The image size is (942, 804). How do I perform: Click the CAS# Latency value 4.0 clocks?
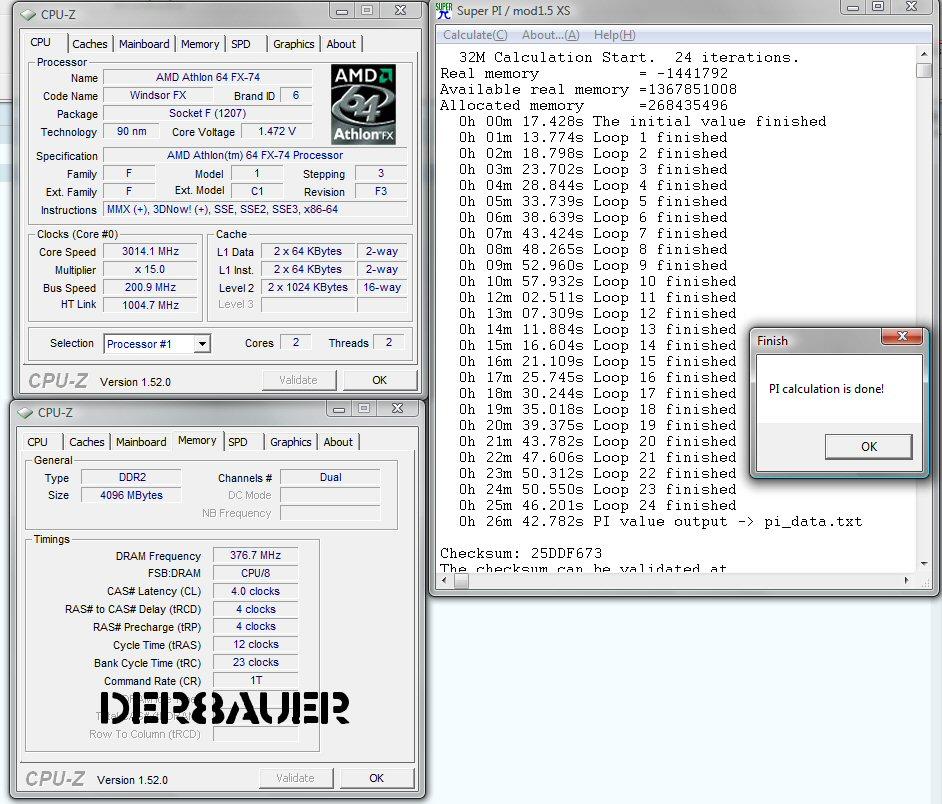255,591
